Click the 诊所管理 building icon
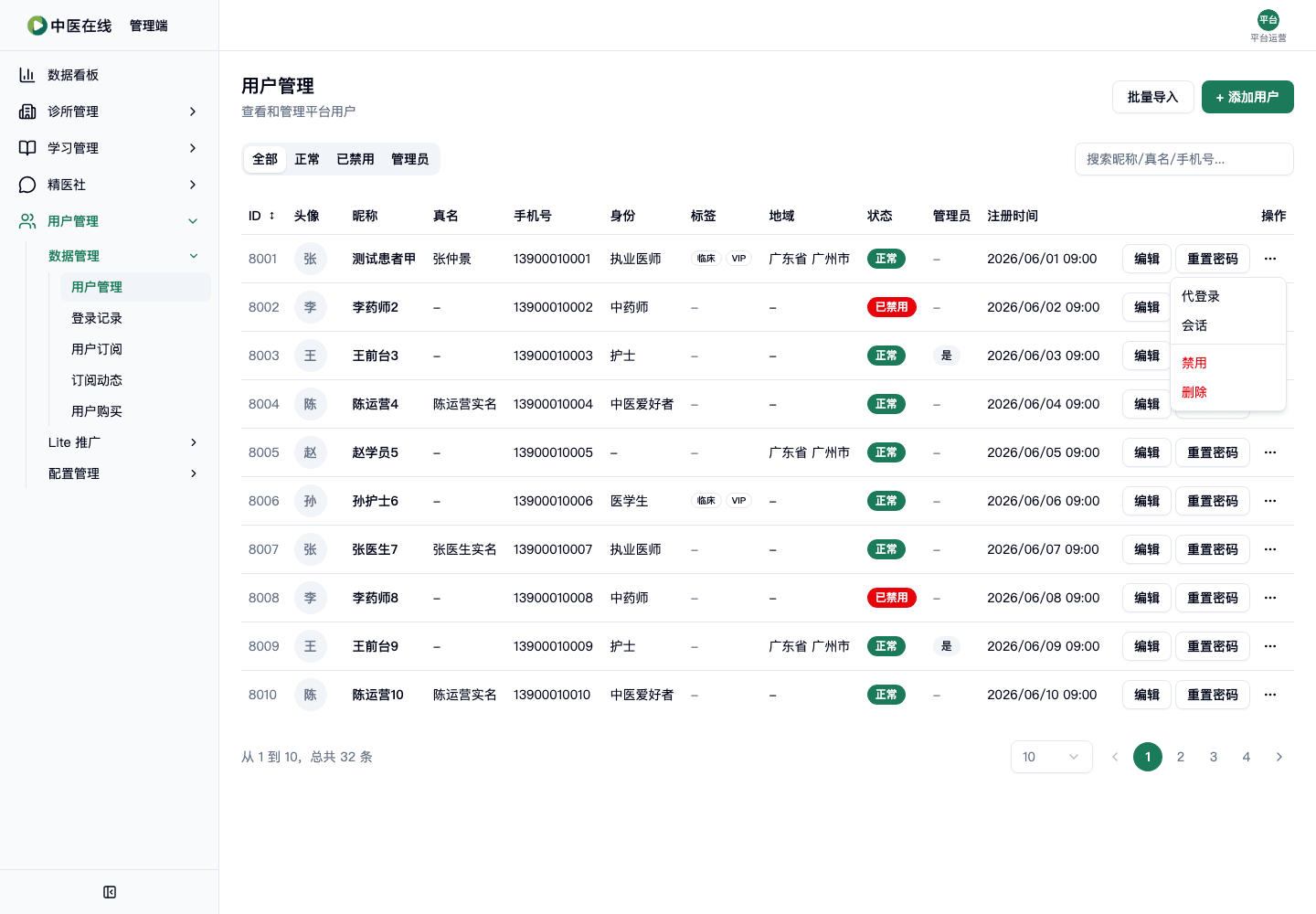 pyautogui.click(x=27, y=112)
